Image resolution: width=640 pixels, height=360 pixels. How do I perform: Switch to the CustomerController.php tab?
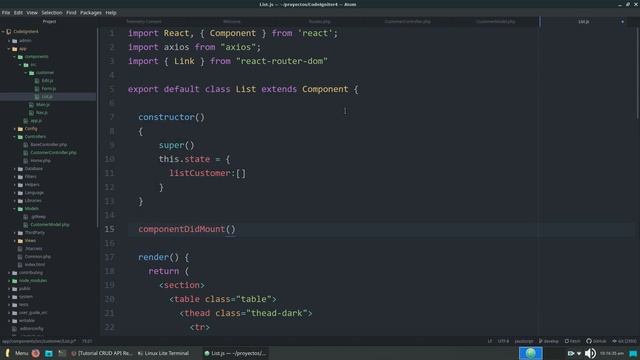coord(407,21)
